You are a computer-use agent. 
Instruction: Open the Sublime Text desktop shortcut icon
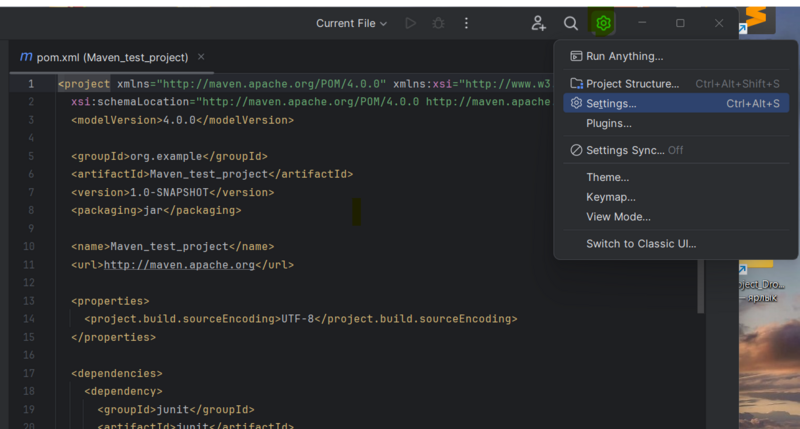[757, 19]
